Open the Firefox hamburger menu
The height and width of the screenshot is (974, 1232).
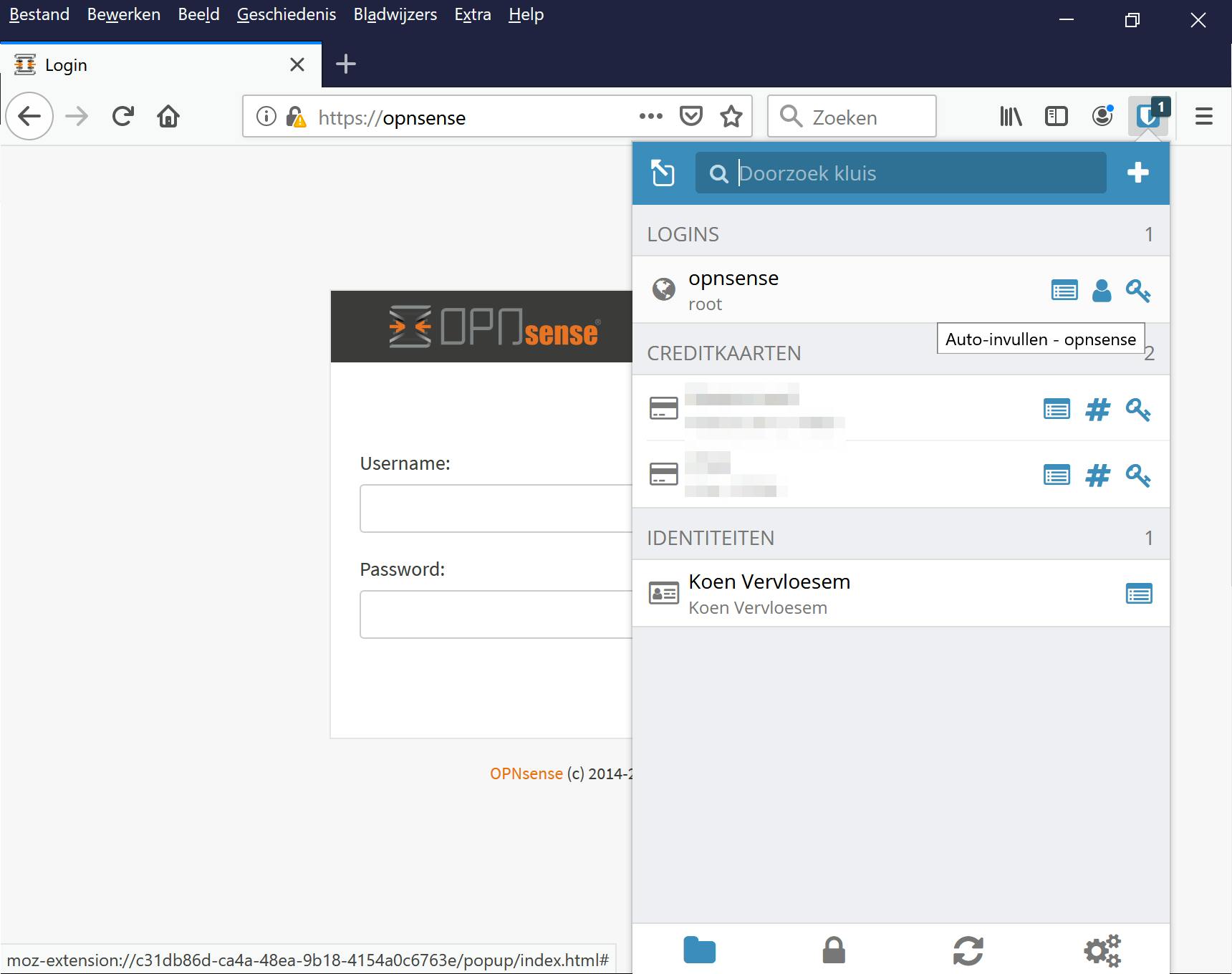tap(1204, 116)
